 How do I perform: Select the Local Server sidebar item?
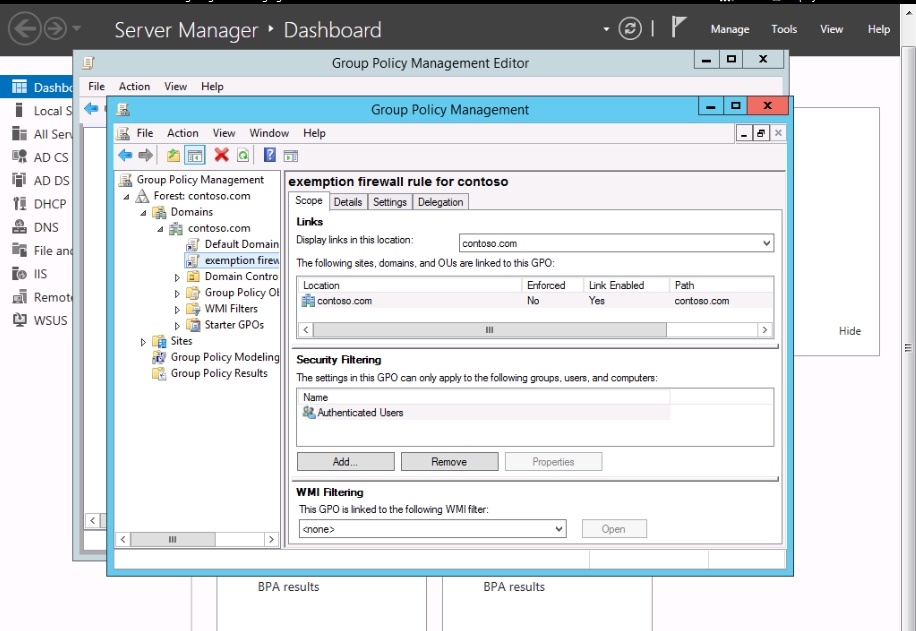pos(42,110)
